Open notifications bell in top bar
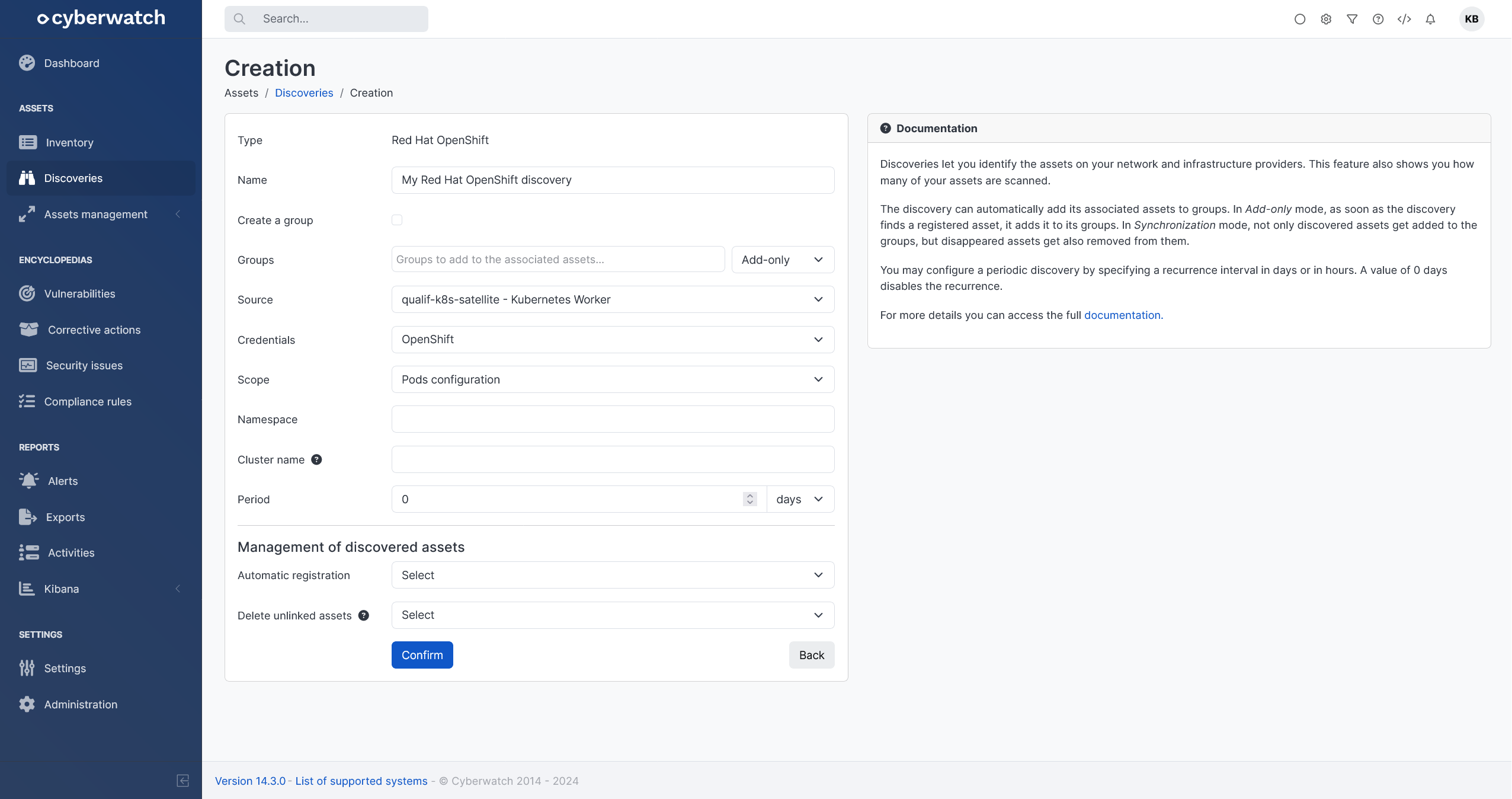1512x799 pixels. point(1430,19)
